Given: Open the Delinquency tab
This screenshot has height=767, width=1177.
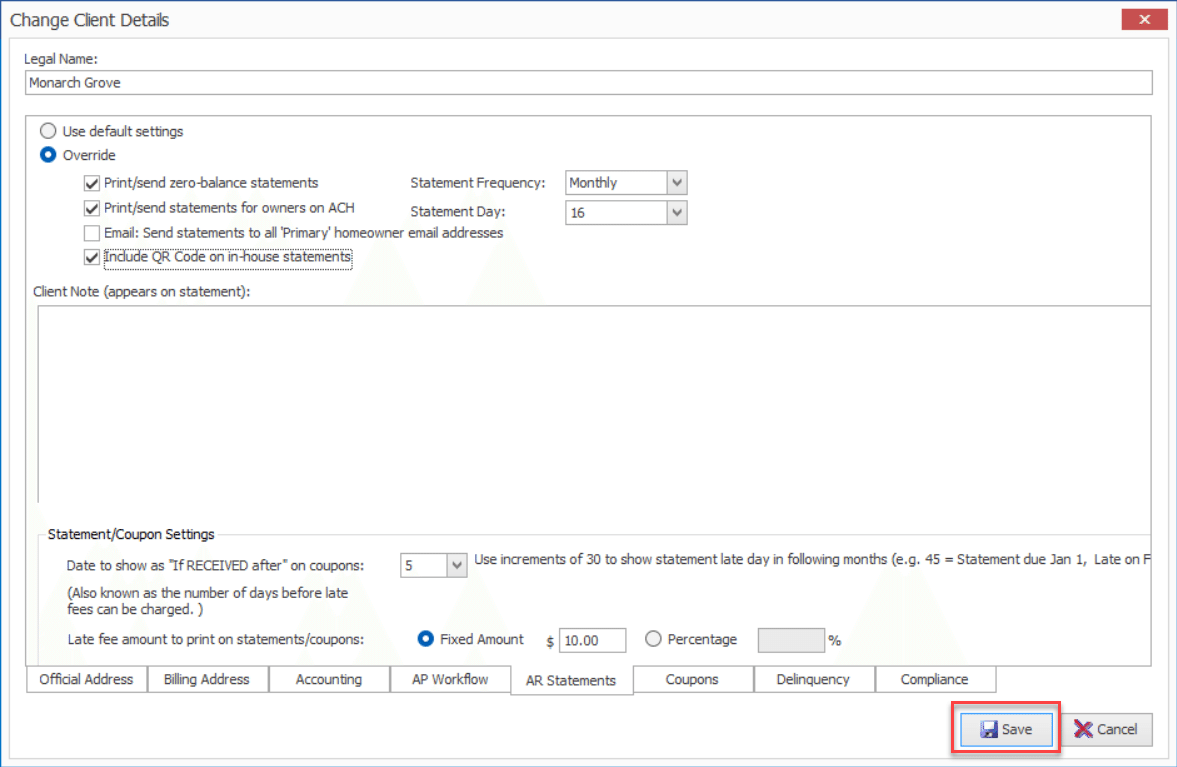Looking at the screenshot, I should [x=813, y=679].
